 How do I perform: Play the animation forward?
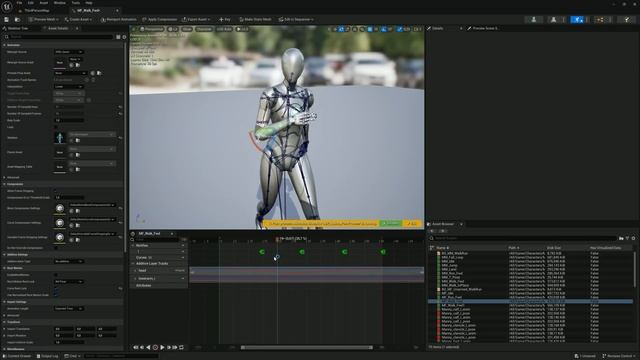click(162, 347)
